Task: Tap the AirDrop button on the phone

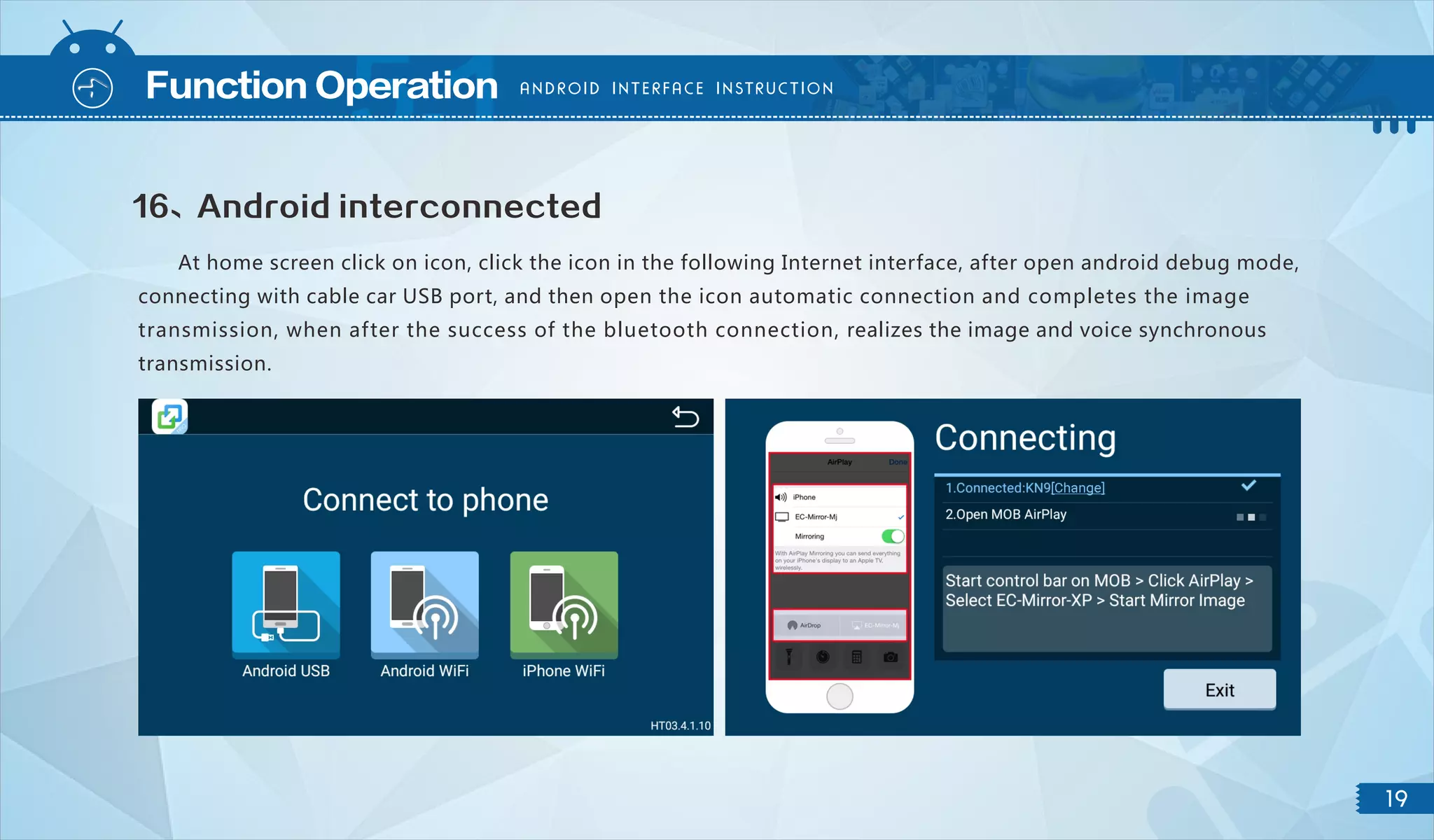Action: (805, 625)
